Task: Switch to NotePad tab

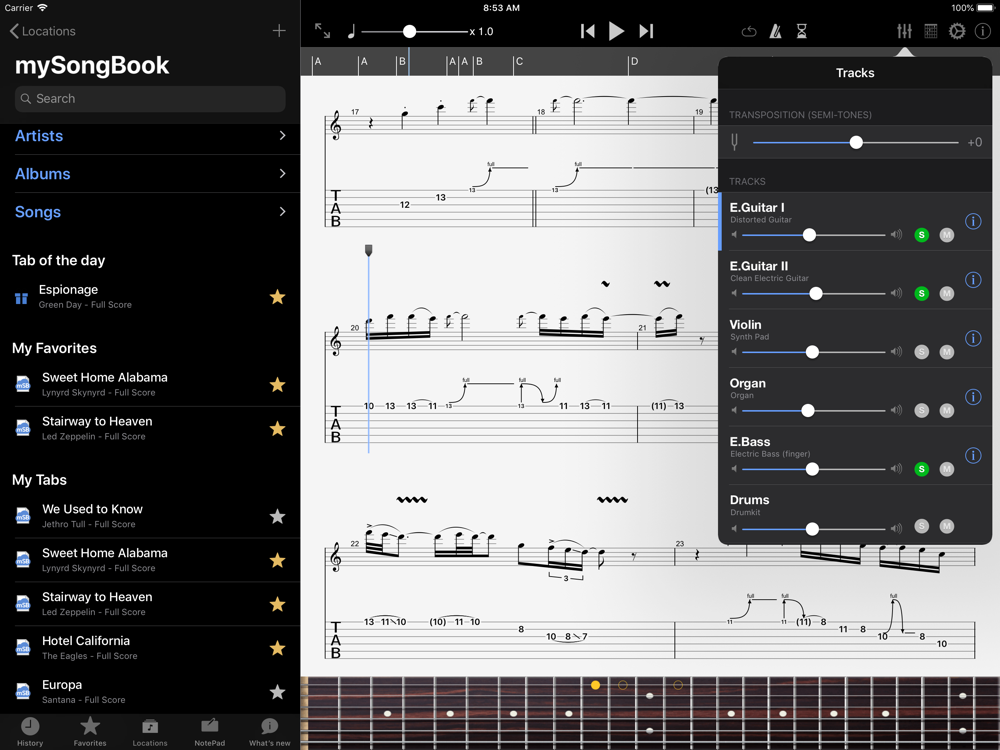Action: [210, 732]
